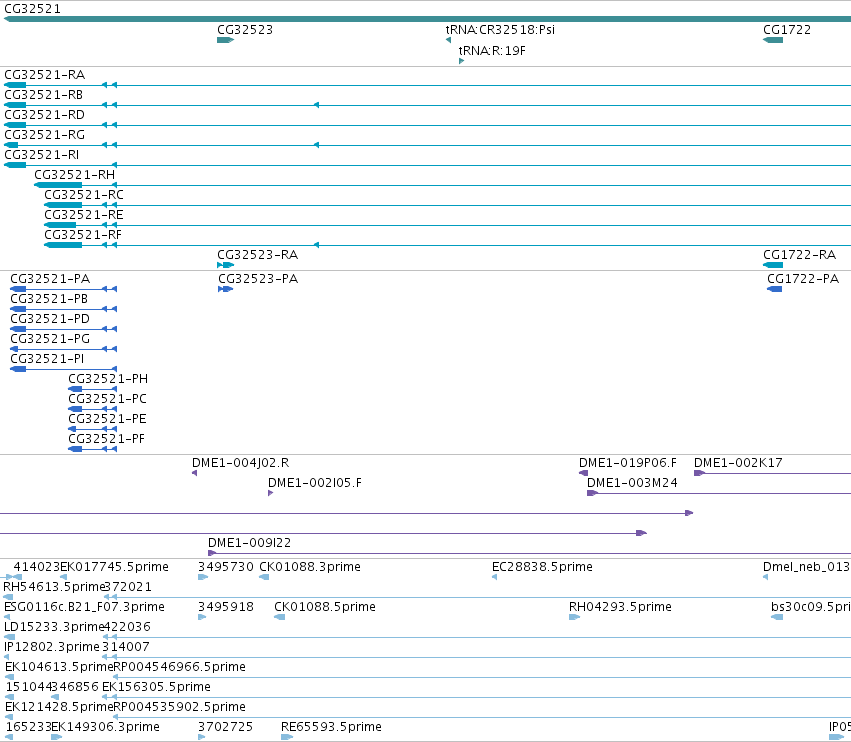Open protein CG32521-PB

click(x=49, y=299)
